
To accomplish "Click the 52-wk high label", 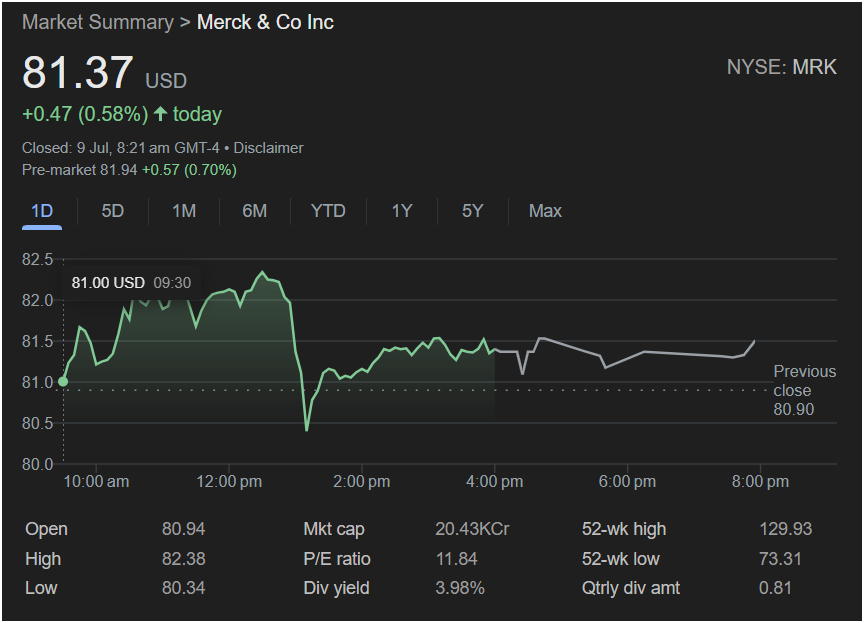I will tap(624, 529).
